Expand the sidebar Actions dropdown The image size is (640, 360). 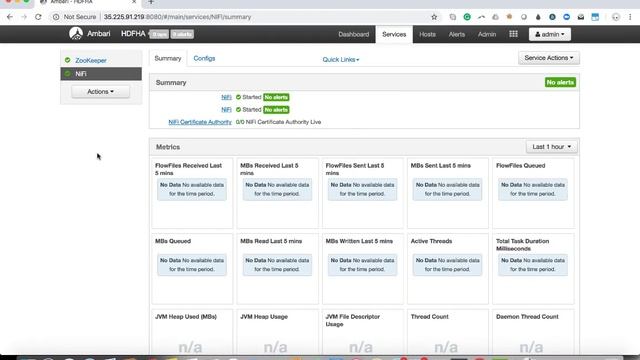click(x=100, y=91)
